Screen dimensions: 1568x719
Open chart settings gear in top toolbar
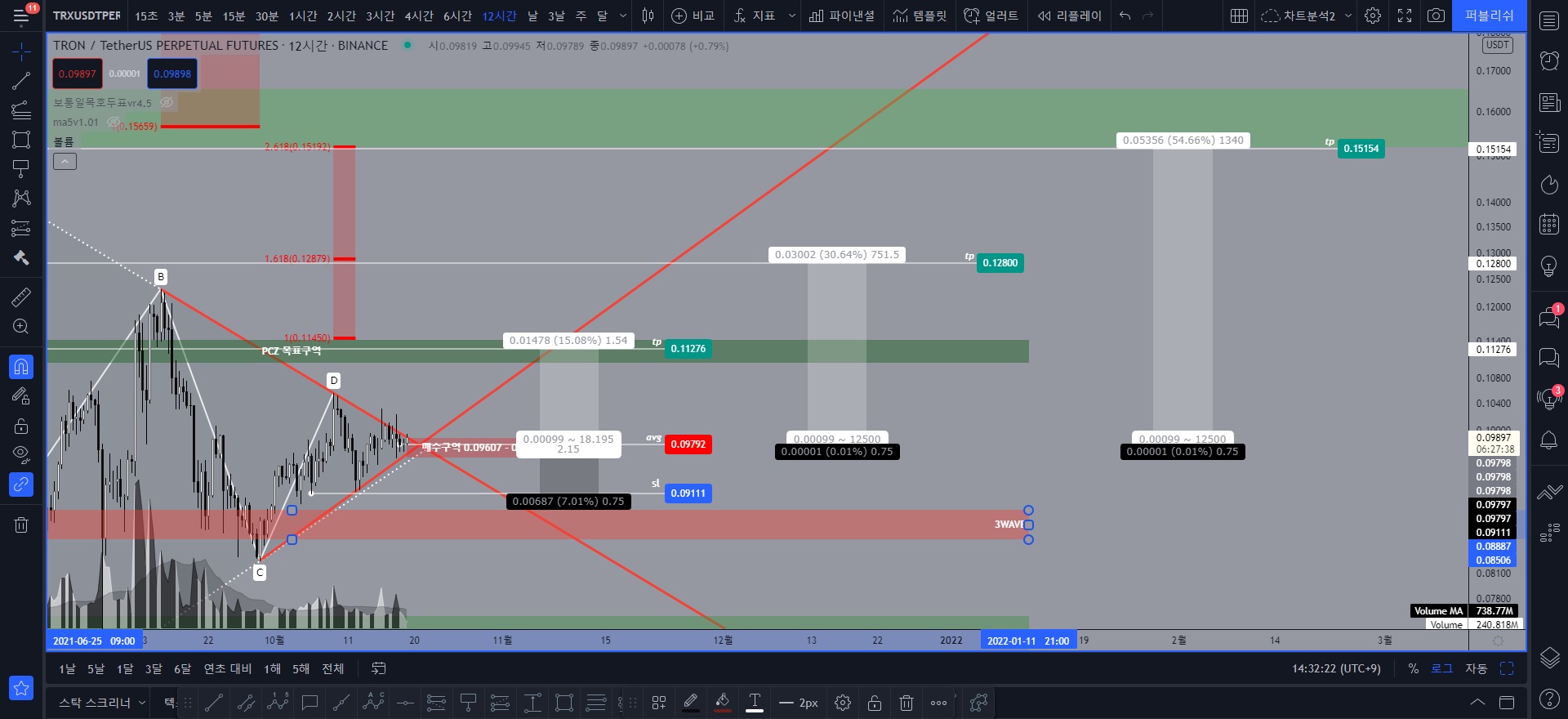1373,16
